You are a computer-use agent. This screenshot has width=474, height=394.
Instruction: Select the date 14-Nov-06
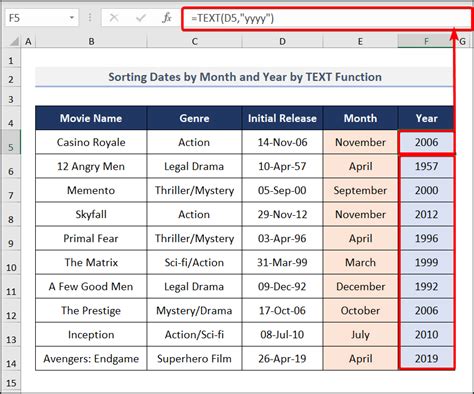click(x=282, y=142)
